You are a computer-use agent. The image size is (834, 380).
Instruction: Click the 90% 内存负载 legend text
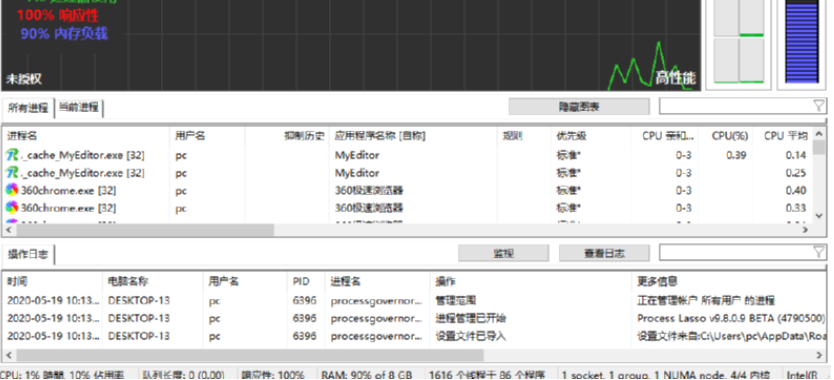pos(64,34)
